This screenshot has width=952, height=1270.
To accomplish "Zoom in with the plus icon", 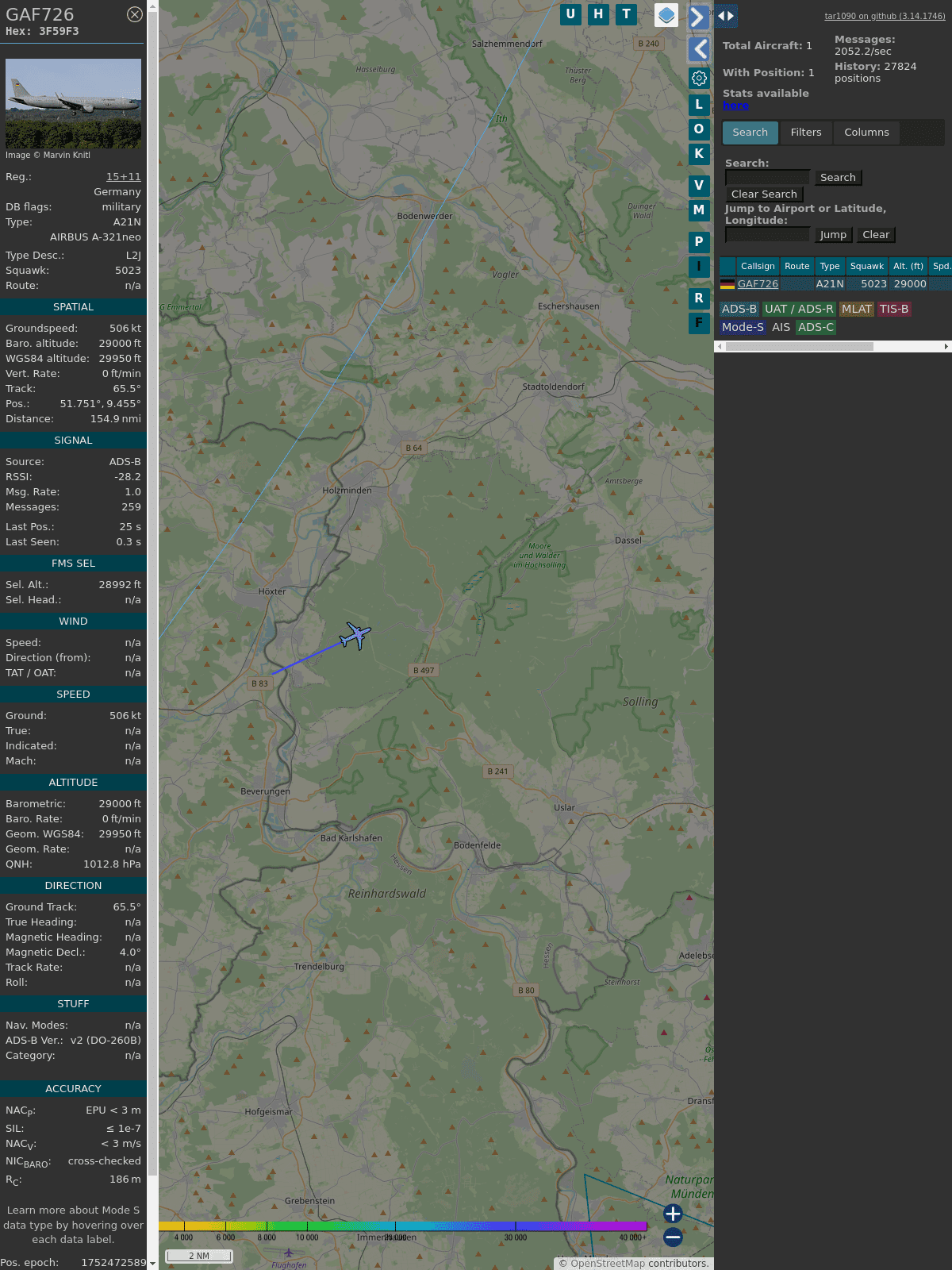I will click(673, 1214).
